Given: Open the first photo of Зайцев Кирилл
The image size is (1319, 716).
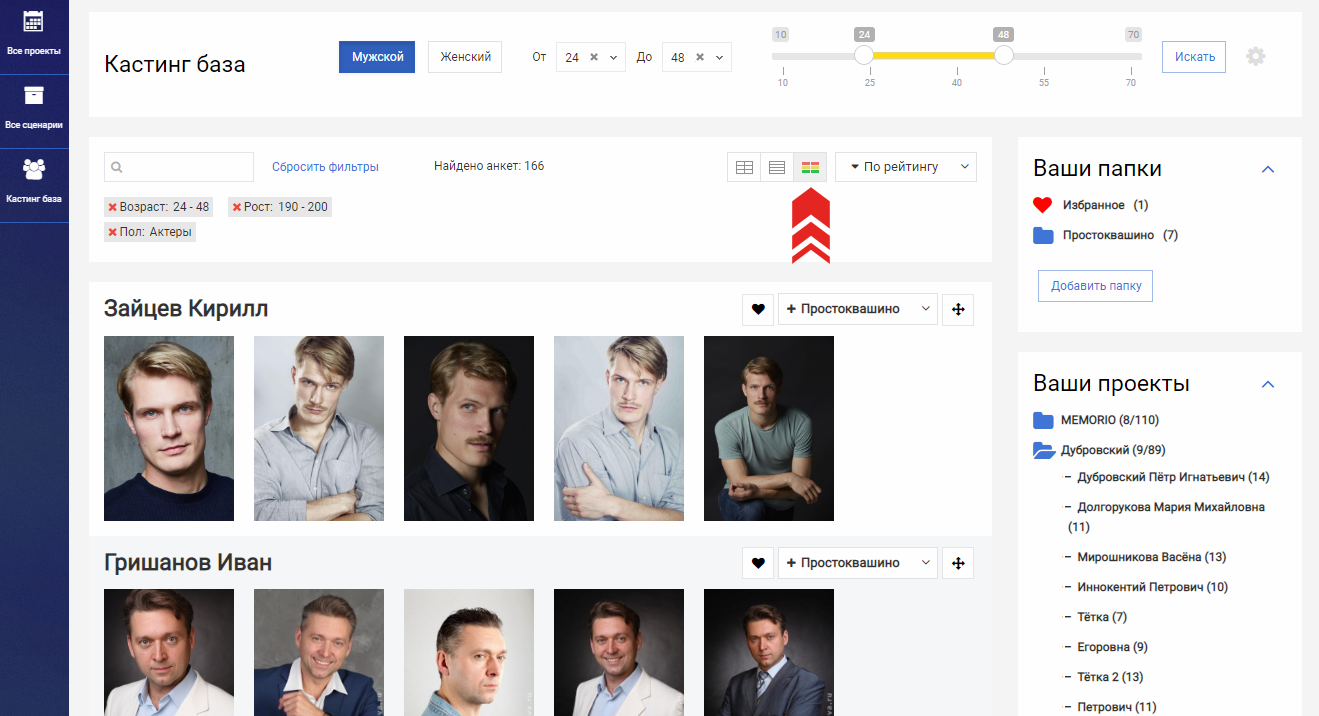Looking at the screenshot, I should click(169, 428).
